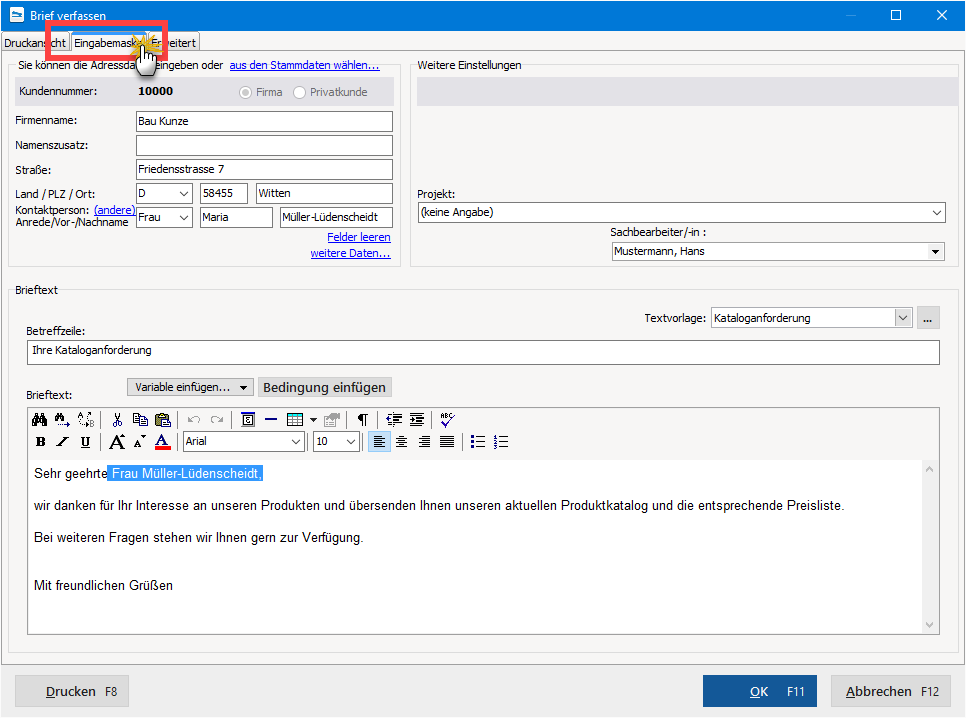Open Variable einfügen dropdown
966x718 pixels.
click(190, 387)
